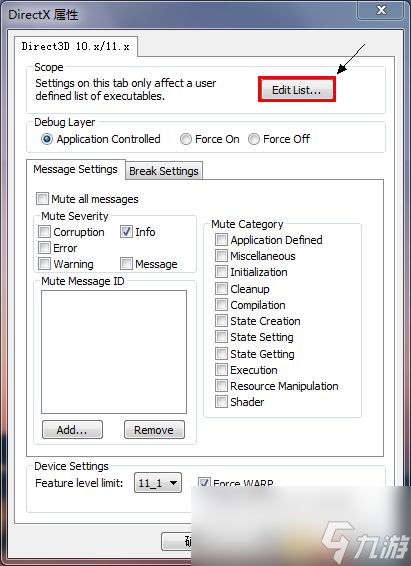This screenshot has height=566, width=411.
Task: Click the Remove message ID button
Action: coord(154,430)
